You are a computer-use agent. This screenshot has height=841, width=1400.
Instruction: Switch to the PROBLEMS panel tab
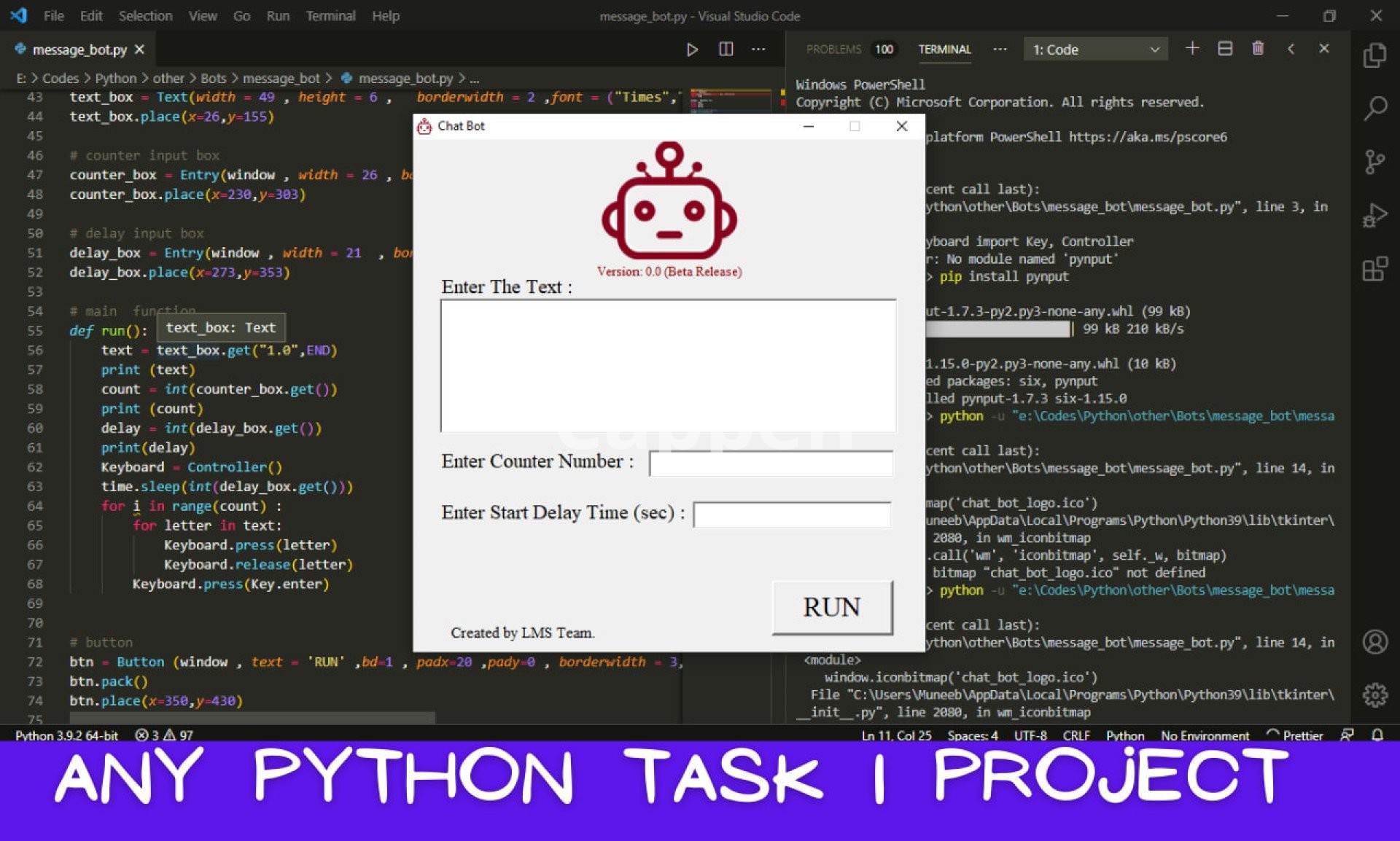pyautogui.click(x=833, y=50)
